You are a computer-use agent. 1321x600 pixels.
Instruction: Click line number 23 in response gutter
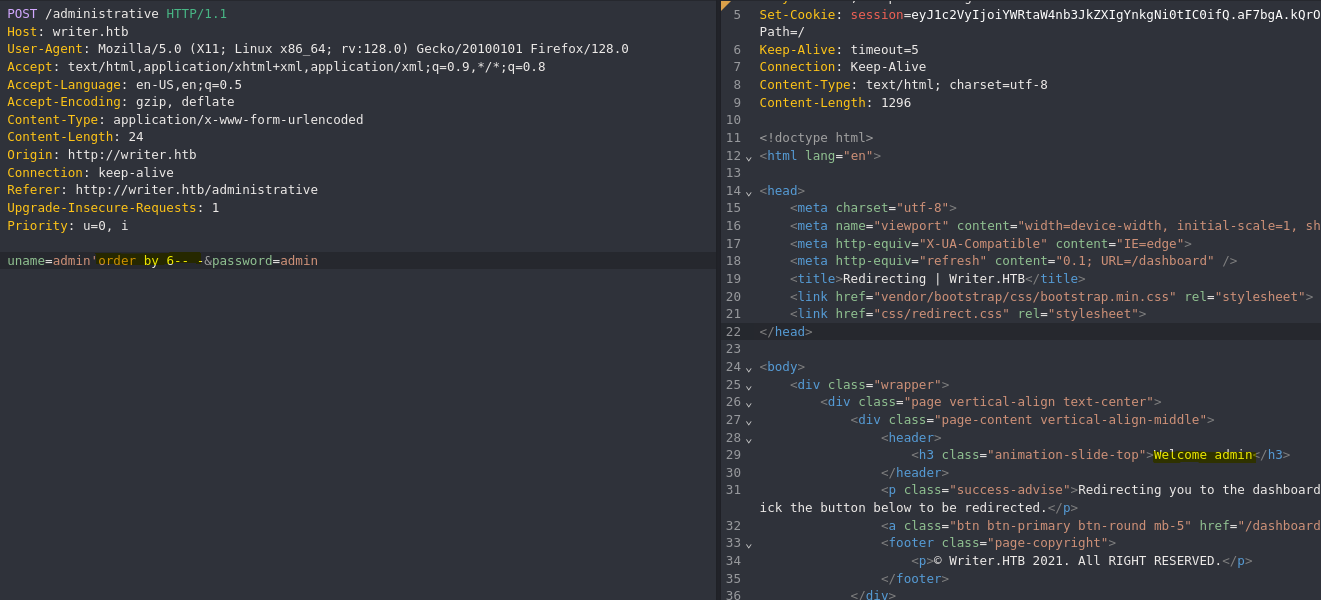point(733,349)
